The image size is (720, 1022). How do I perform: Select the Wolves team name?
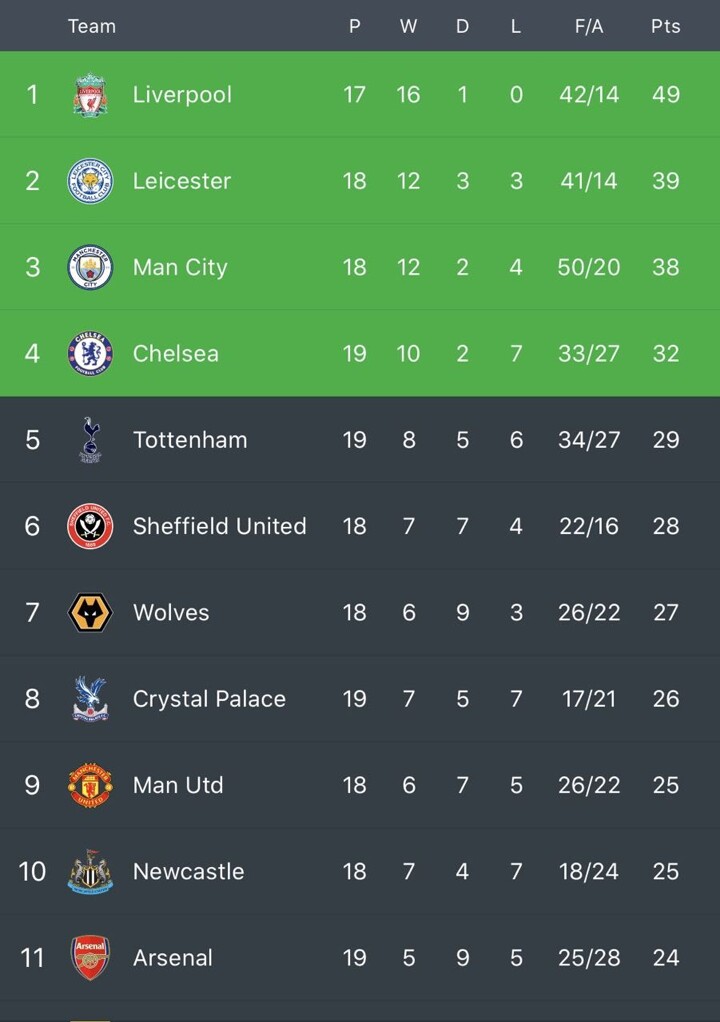point(171,612)
